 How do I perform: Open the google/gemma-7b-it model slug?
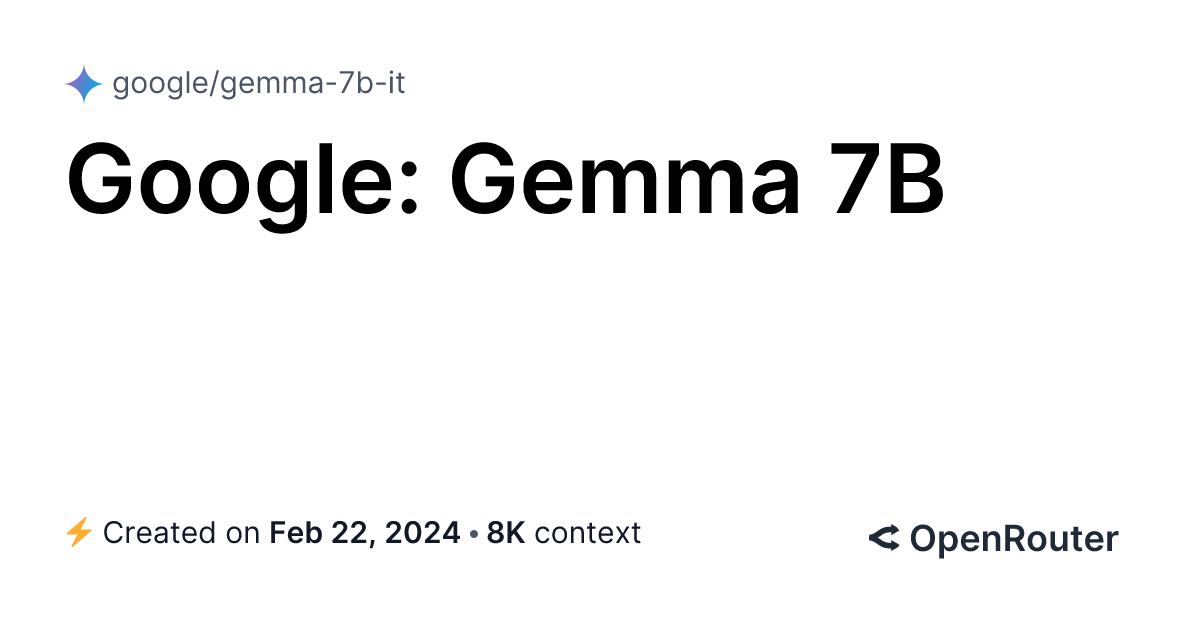[258, 84]
